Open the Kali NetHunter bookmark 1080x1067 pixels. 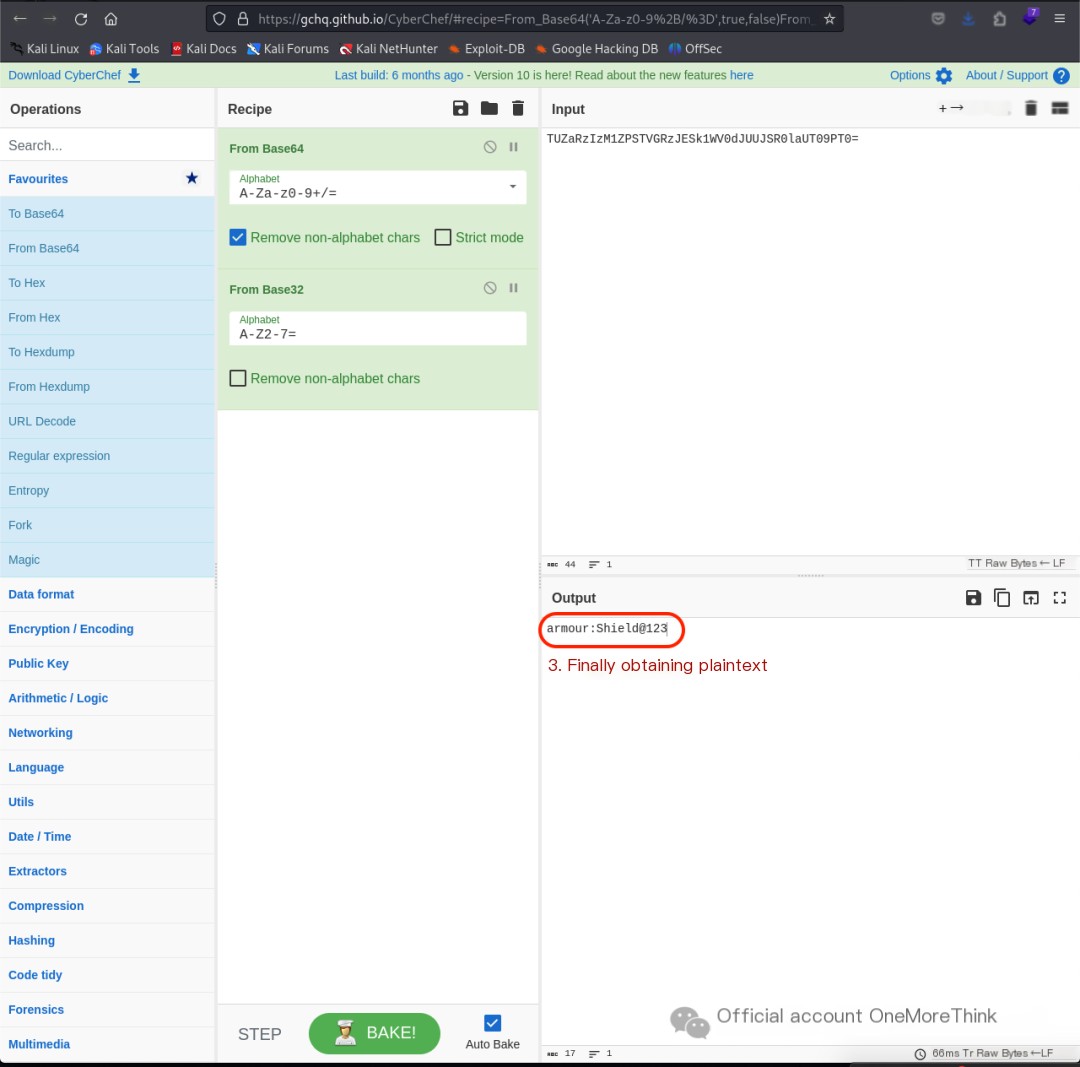388,49
